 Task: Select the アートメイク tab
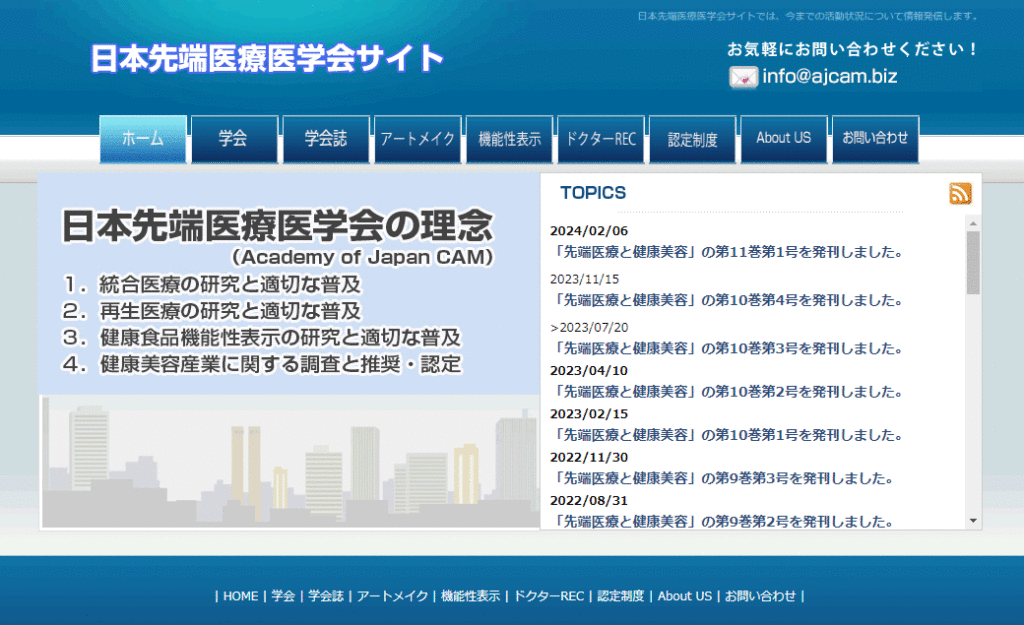(417, 139)
